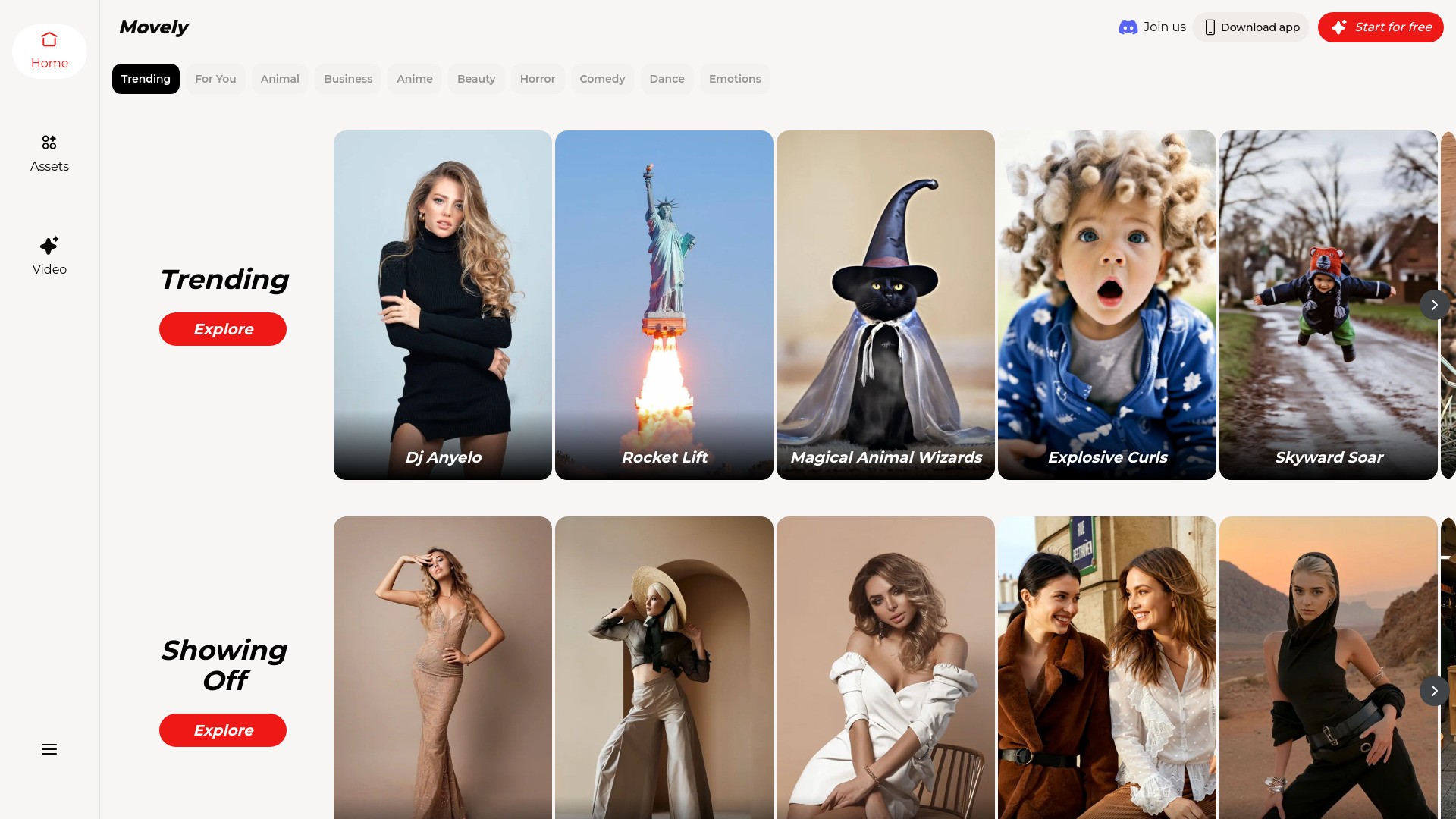The image size is (1456, 819).
Task: Open the Magical Animal Wizards thumbnail
Action: 885,305
